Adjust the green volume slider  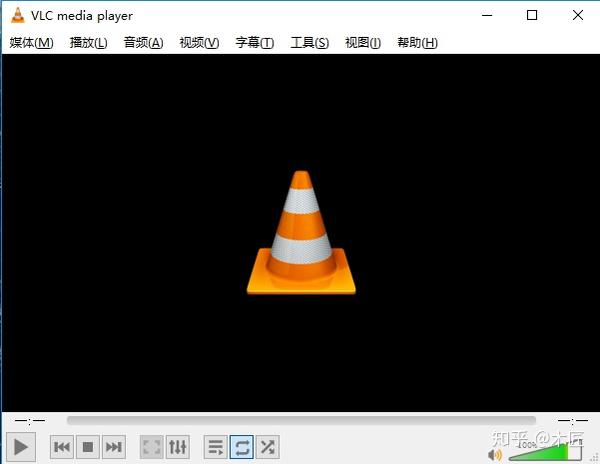click(x=545, y=452)
